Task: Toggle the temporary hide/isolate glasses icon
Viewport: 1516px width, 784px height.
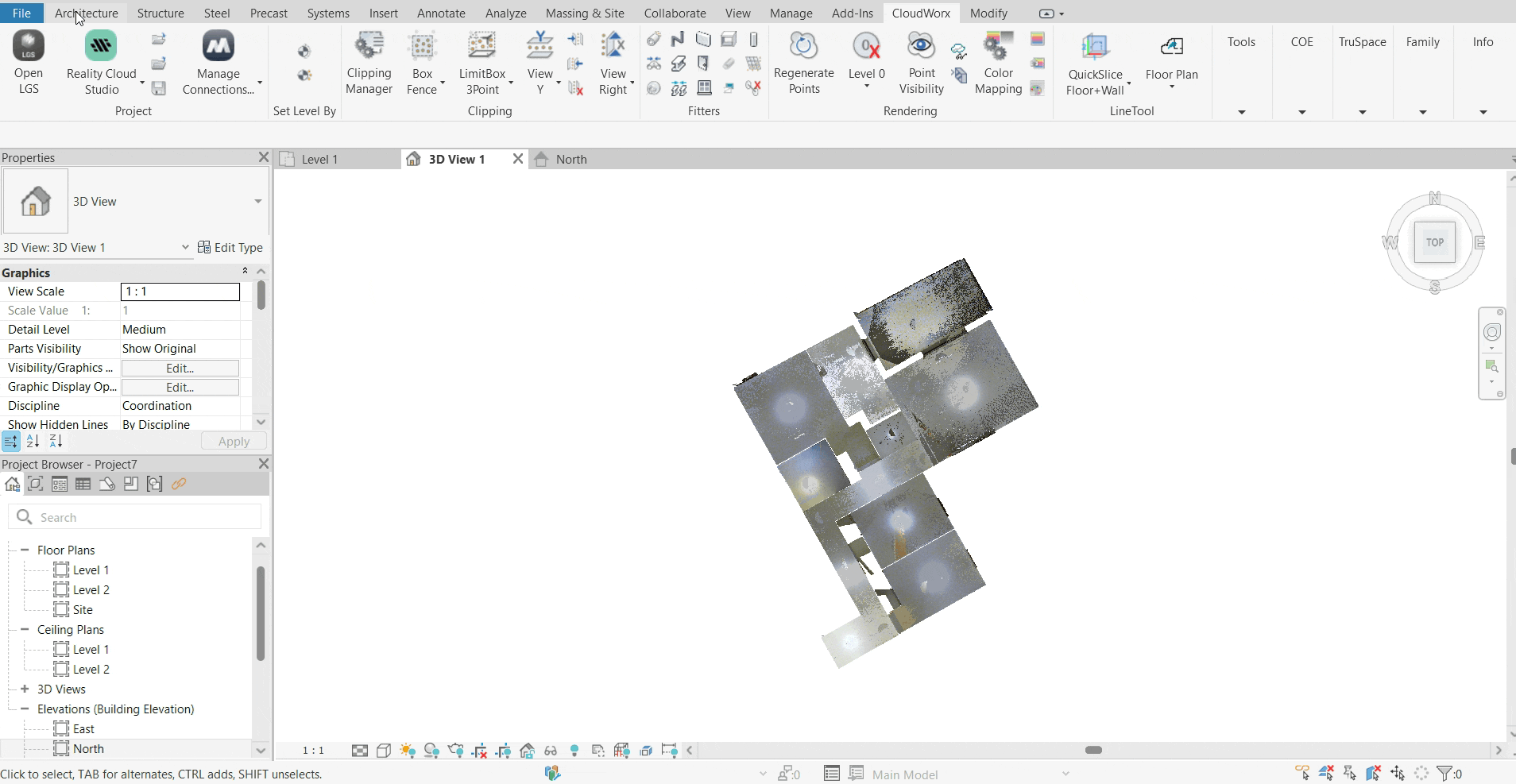Action: [551, 751]
